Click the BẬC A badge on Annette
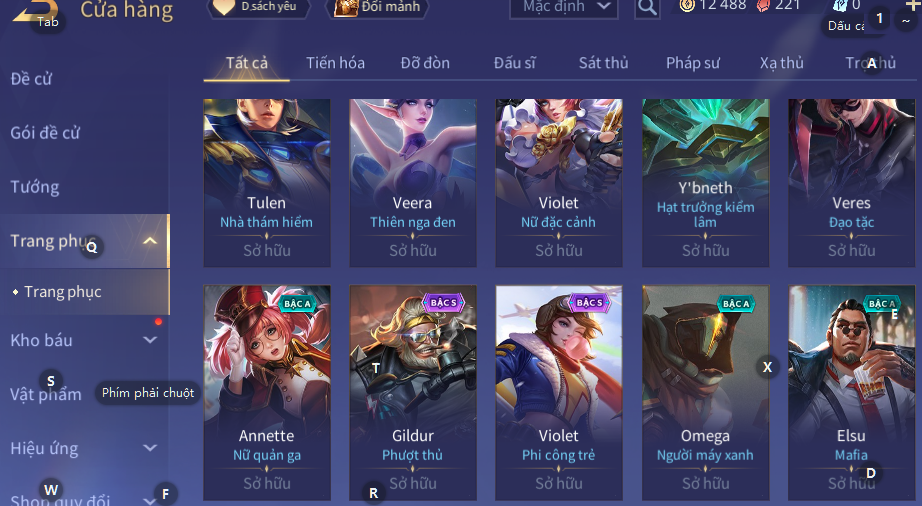Viewport: 922px width, 506px height. (298, 303)
